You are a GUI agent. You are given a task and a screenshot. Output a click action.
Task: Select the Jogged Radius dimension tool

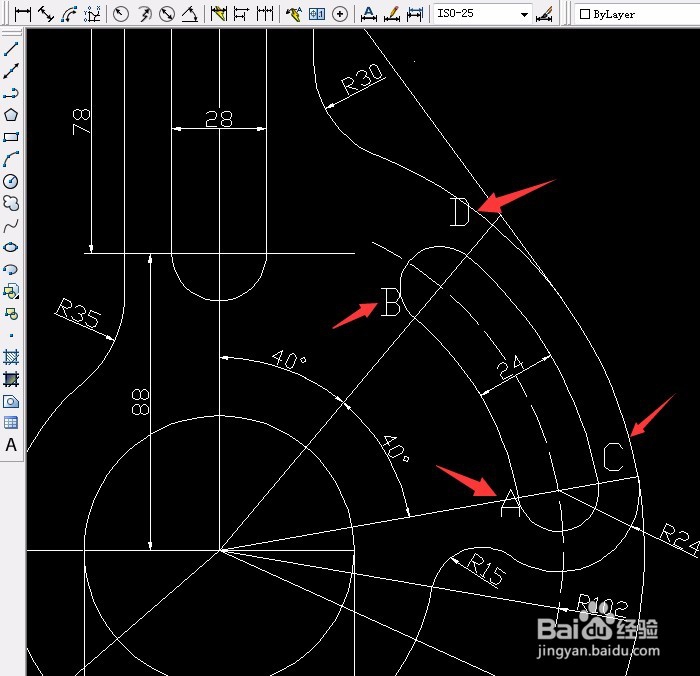pos(144,14)
